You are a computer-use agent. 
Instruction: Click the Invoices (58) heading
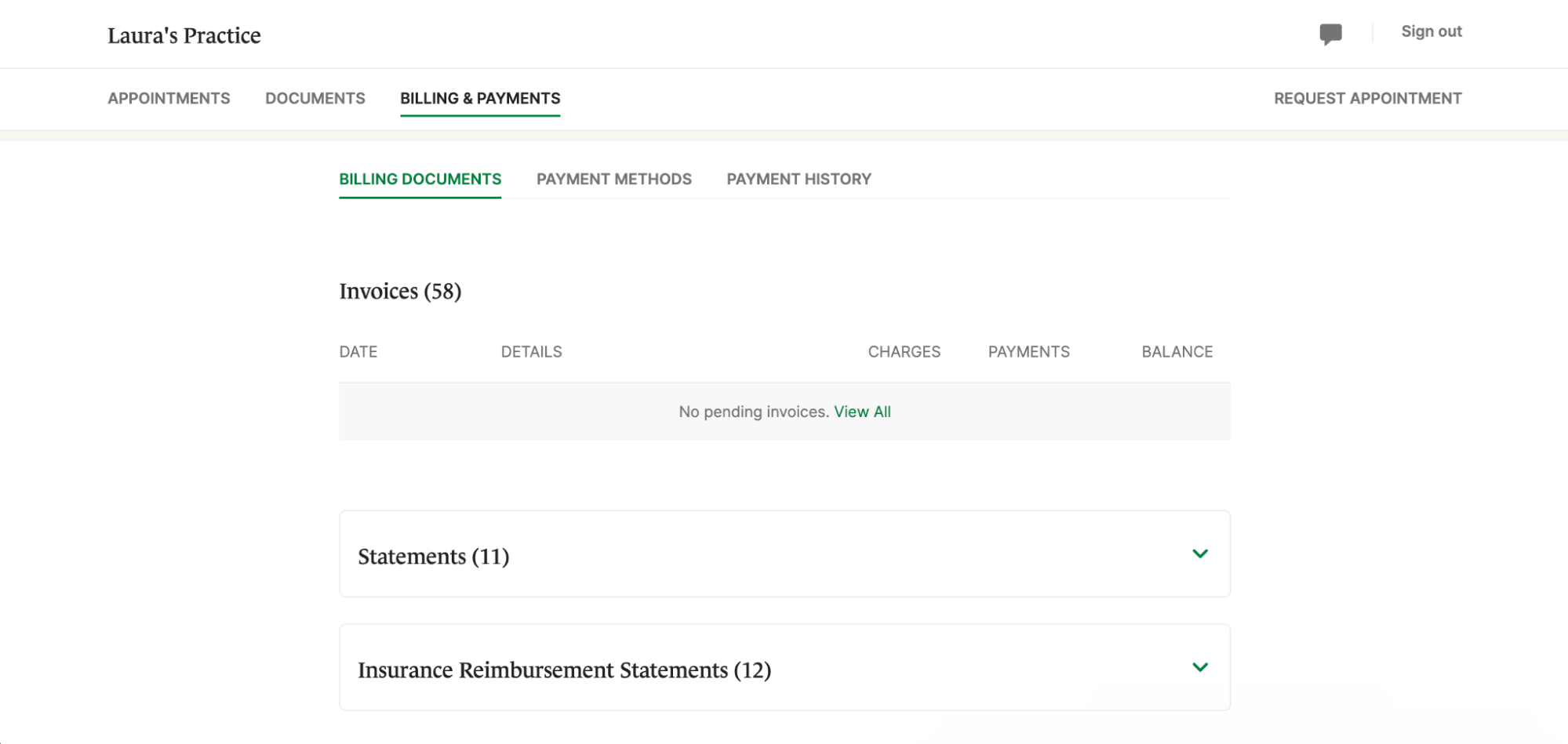(400, 291)
